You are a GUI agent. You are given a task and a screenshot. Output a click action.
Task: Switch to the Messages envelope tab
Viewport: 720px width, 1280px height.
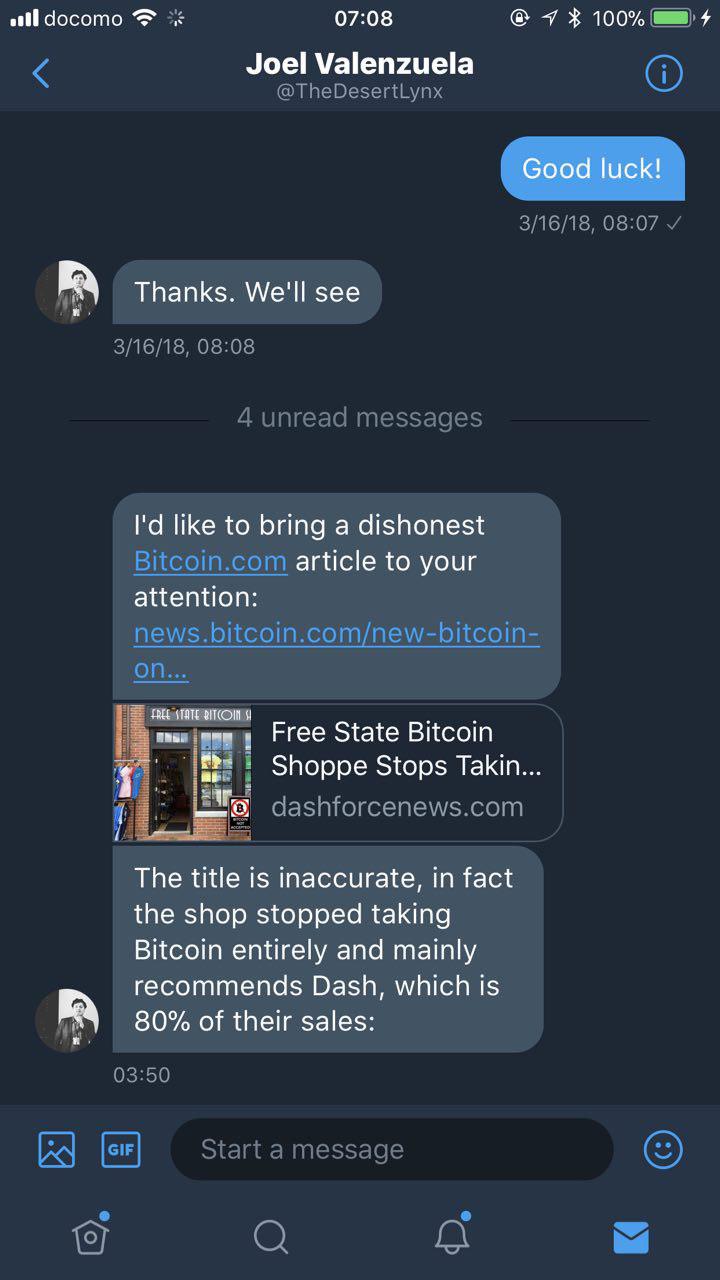(x=631, y=1238)
